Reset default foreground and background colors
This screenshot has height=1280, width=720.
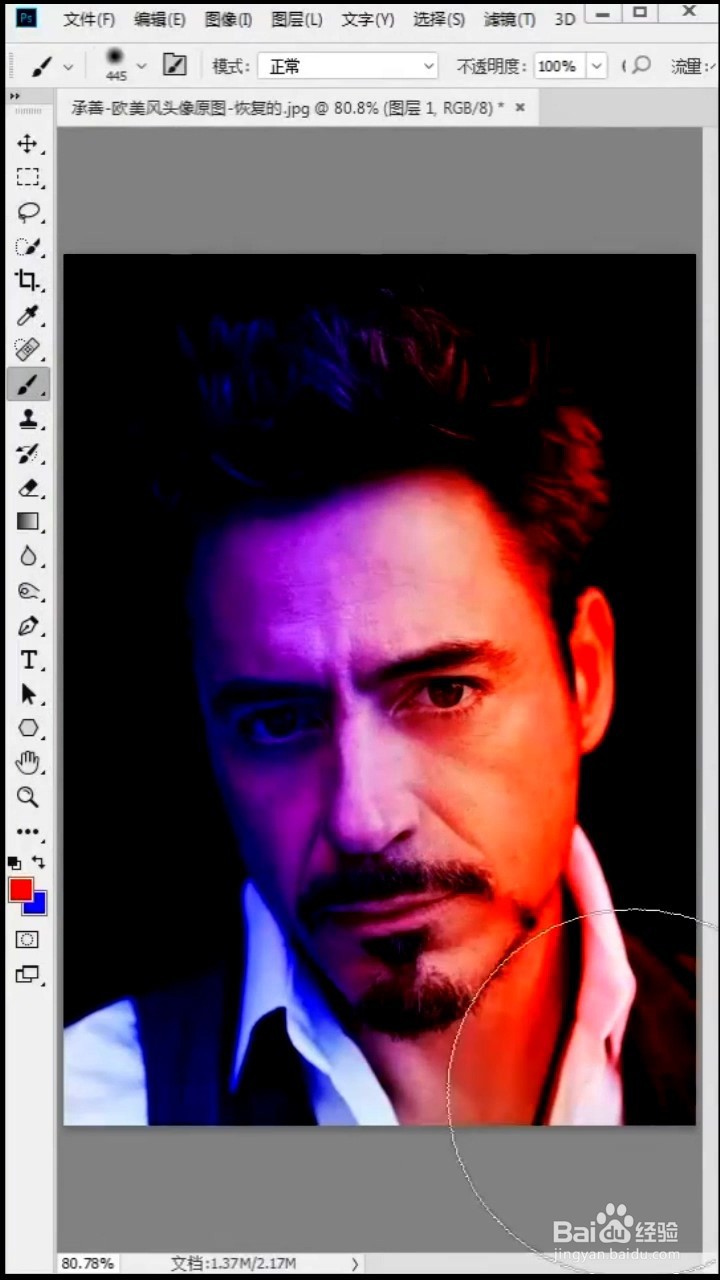(x=14, y=862)
